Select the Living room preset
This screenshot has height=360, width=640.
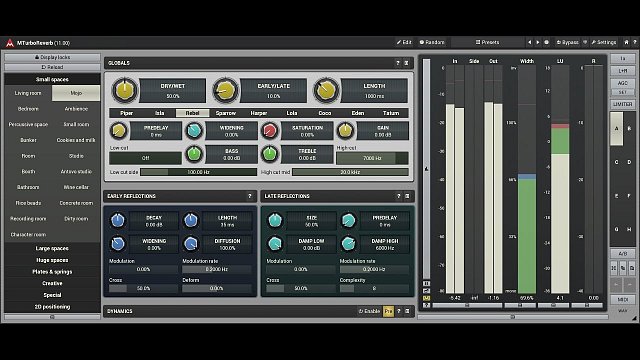point(28,93)
